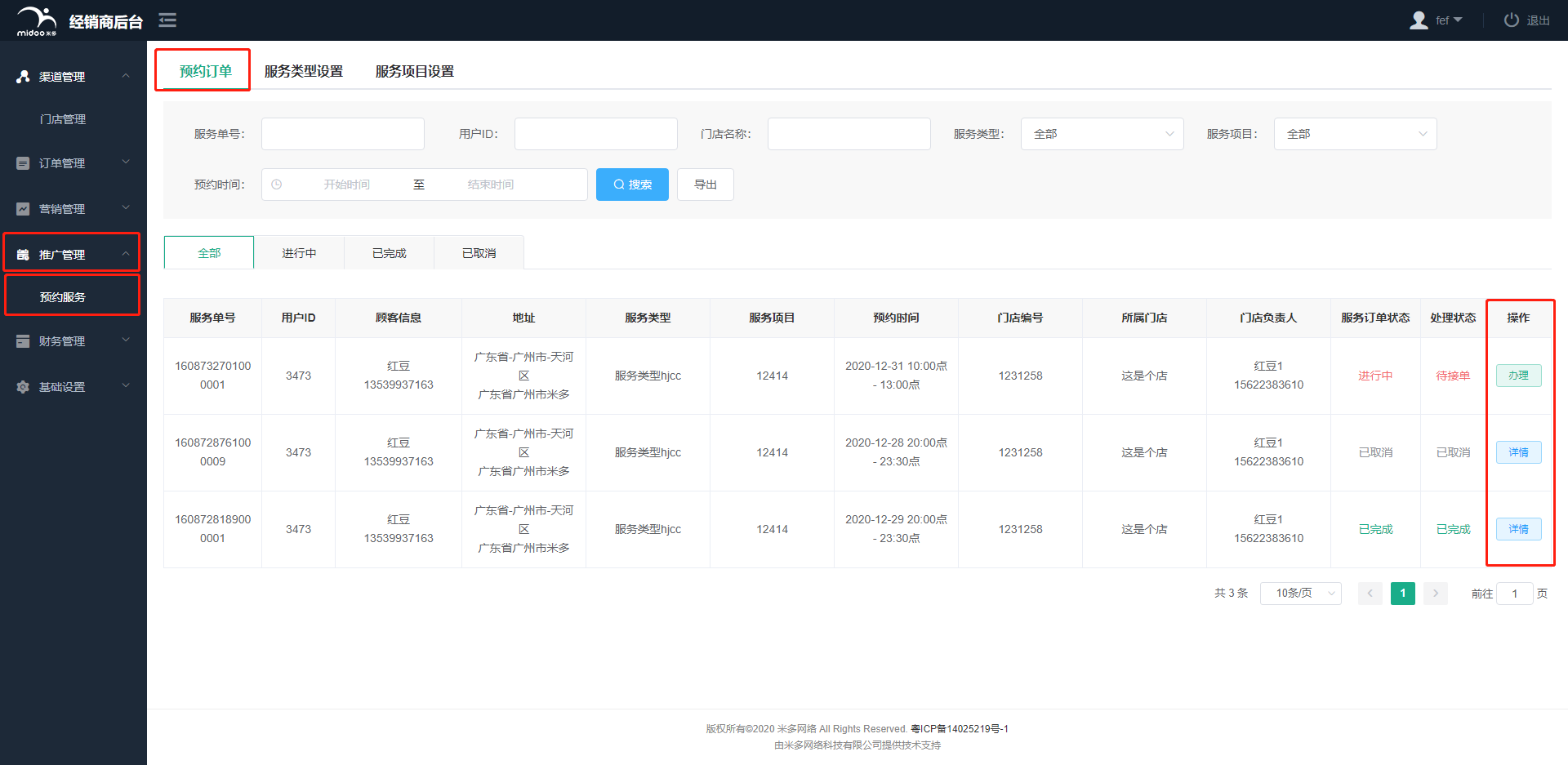Click 已完成 order status in third row
1568x765 pixels.
1375,529
